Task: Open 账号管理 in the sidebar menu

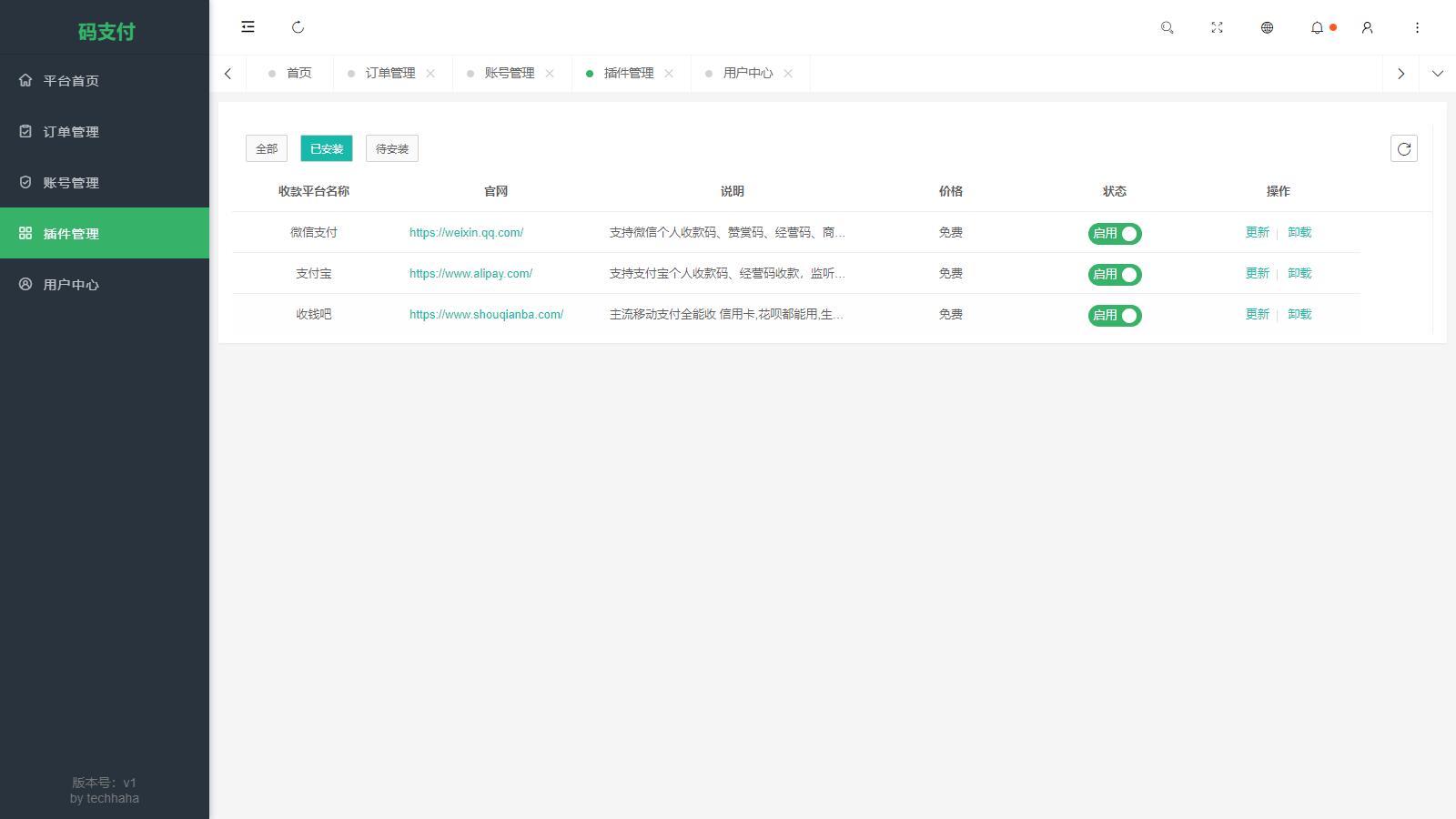Action: pyautogui.click(x=71, y=183)
